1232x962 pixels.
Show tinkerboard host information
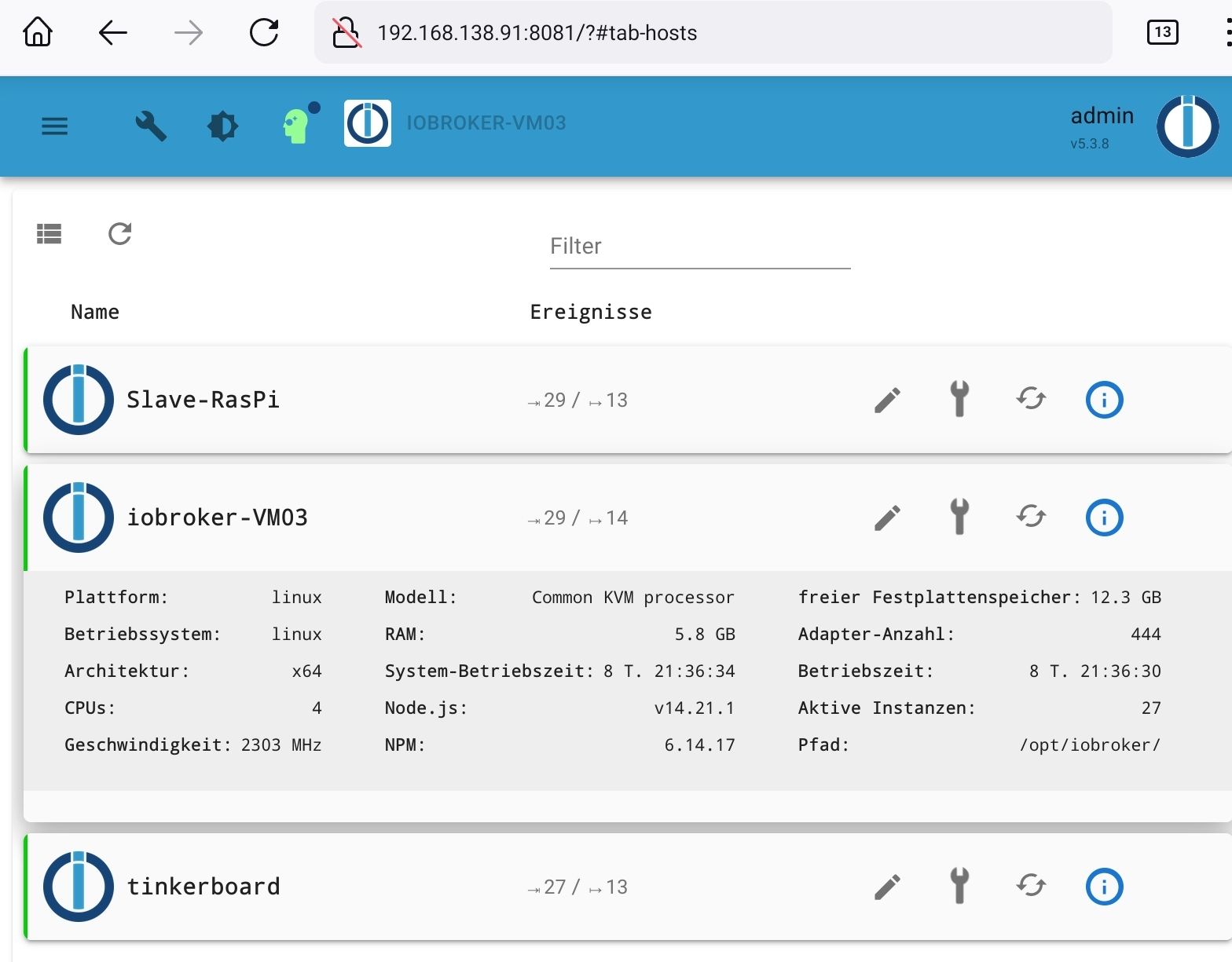click(1104, 887)
